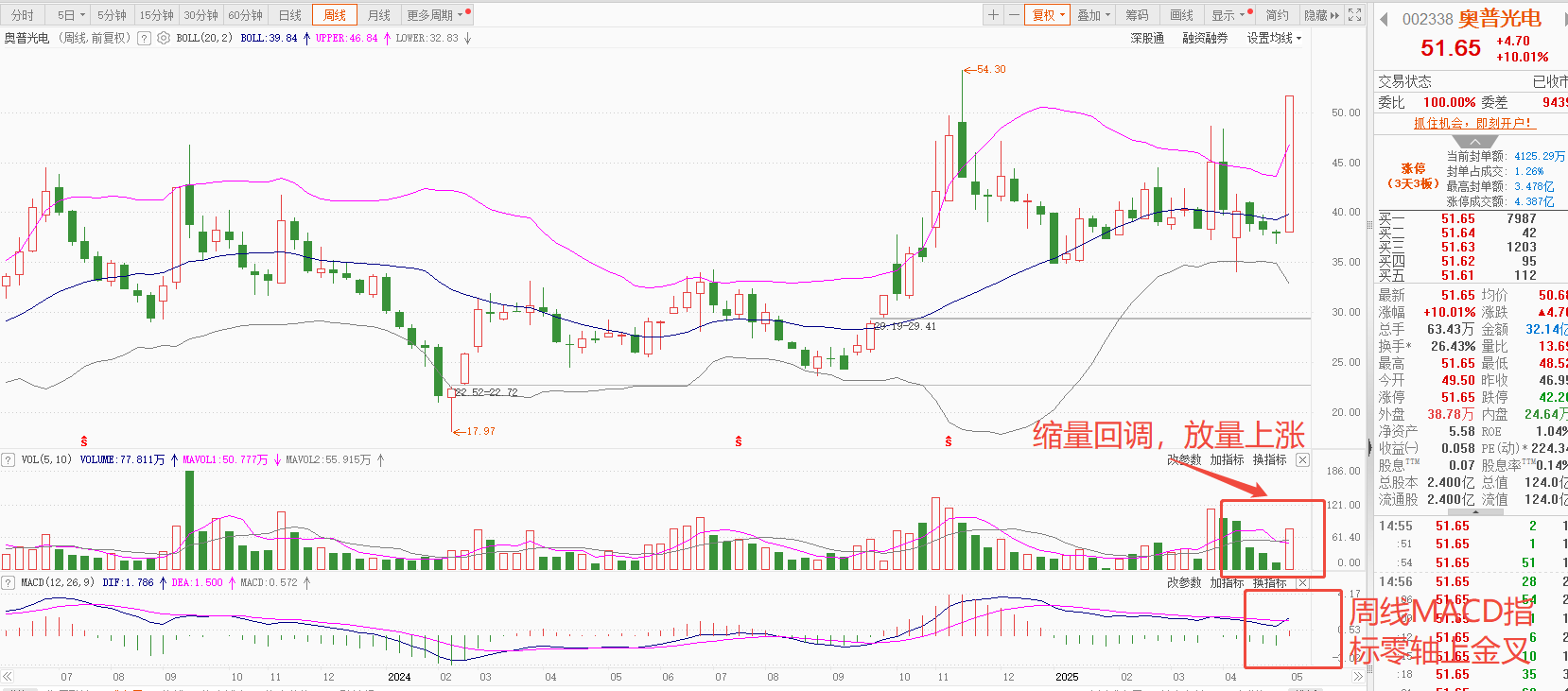Switch to 简约 simple mode
This screenshot has width=1568, height=691.
[1277, 15]
